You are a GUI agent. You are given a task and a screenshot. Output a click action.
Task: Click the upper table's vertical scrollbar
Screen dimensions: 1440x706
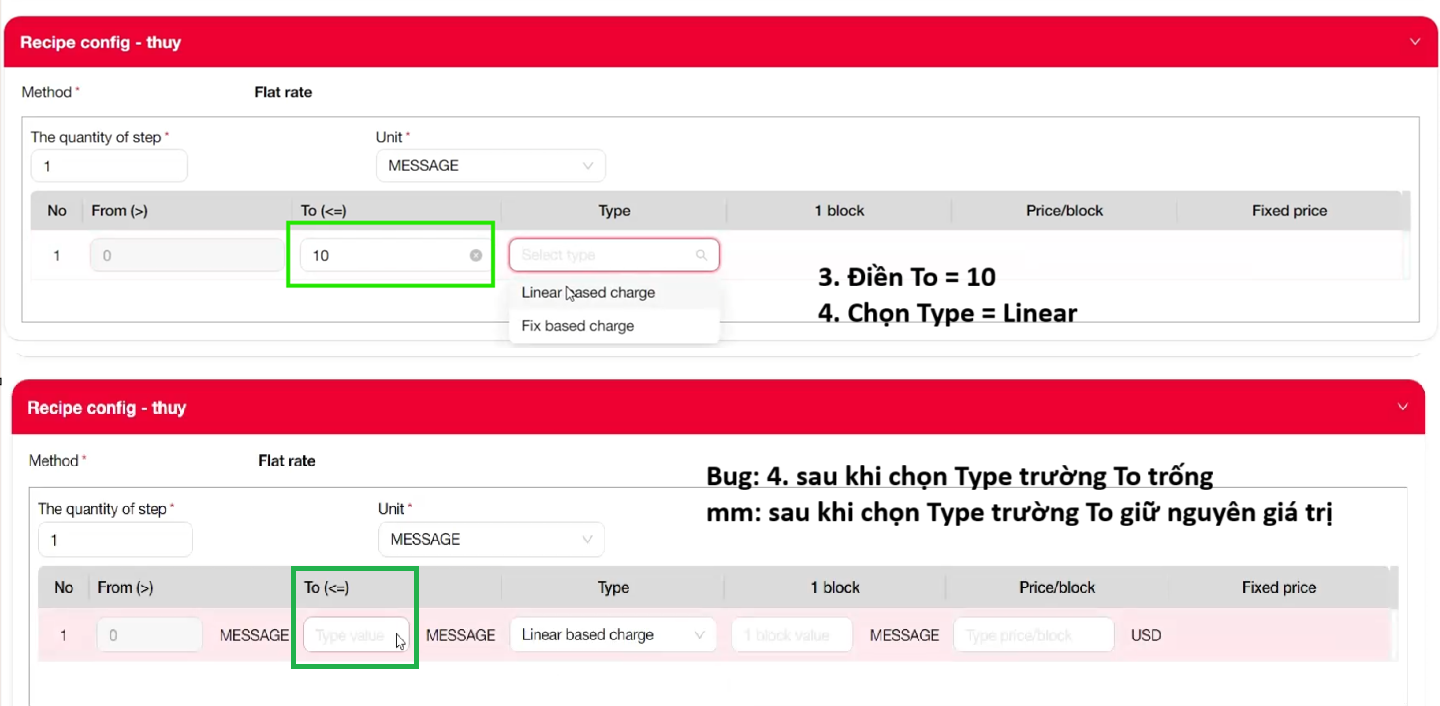[1406, 235]
